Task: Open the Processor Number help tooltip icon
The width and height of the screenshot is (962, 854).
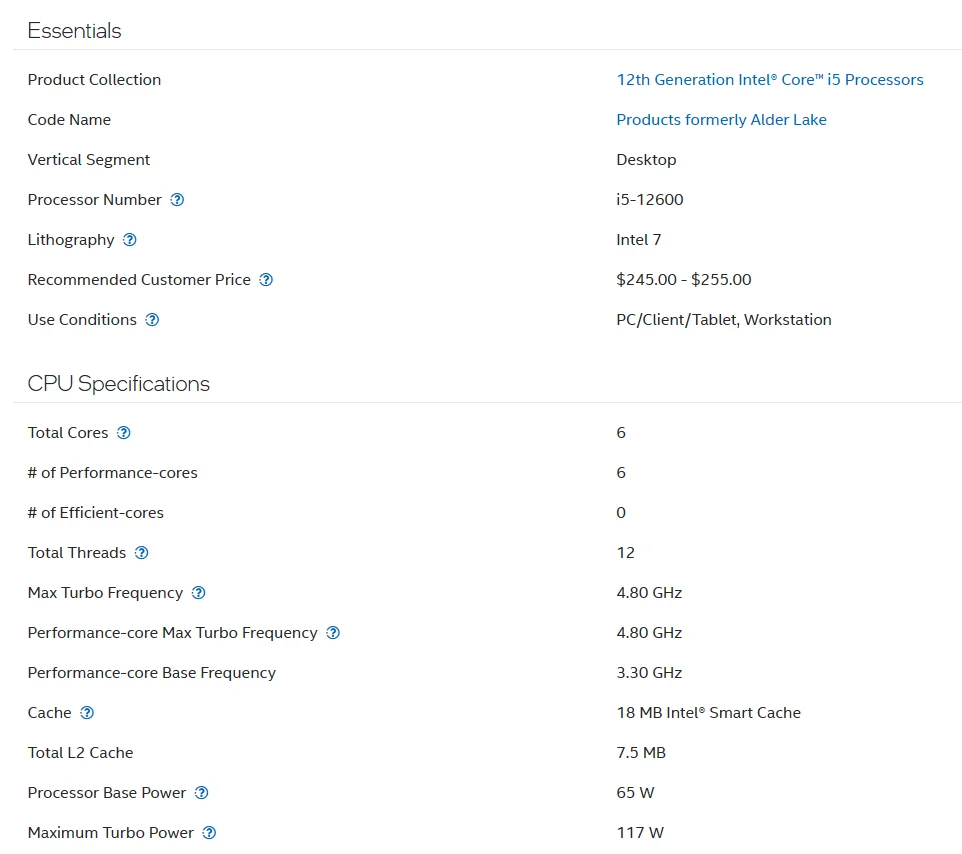Action: (177, 200)
